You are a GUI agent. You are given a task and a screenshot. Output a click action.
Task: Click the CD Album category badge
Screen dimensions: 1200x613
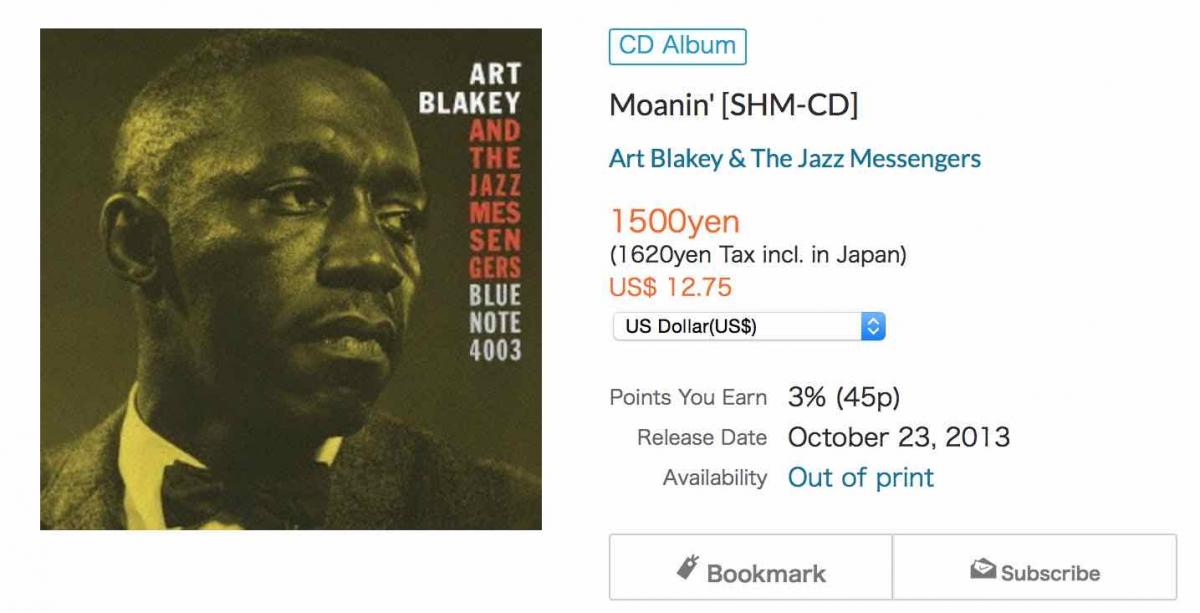click(677, 46)
